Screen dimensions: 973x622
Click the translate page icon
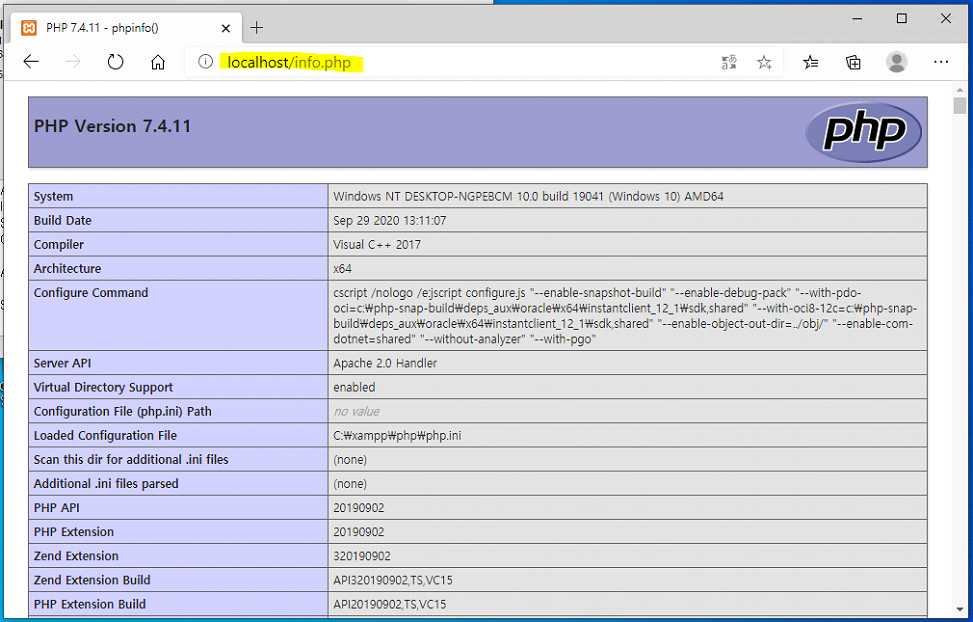(729, 62)
